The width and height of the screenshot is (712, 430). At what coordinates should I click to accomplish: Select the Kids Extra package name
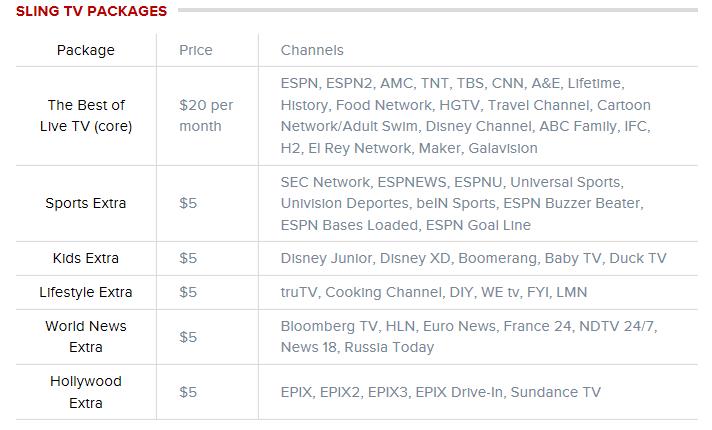[86, 258]
